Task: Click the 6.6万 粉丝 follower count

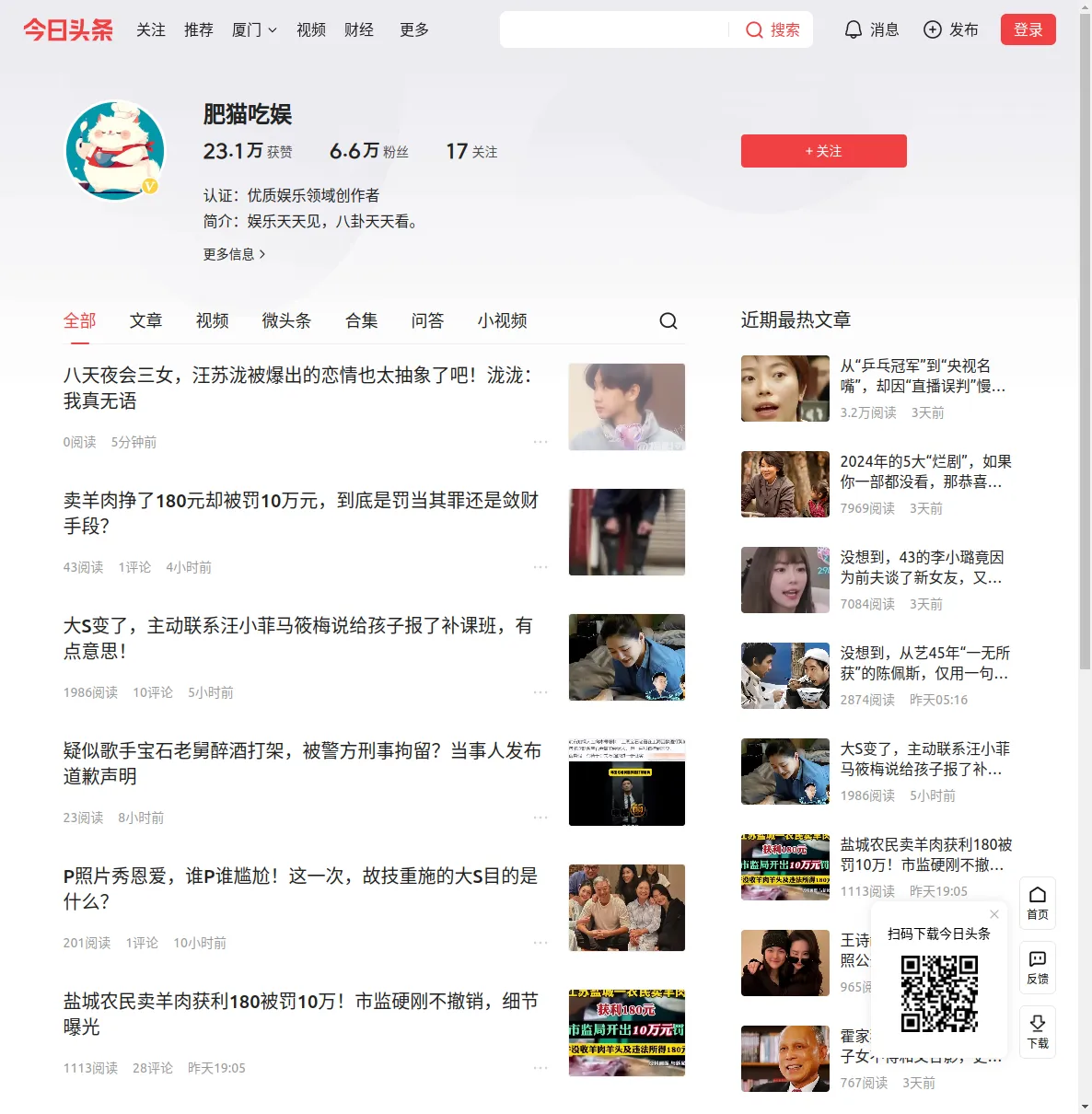Action: pyautogui.click(x=369, y=151)
